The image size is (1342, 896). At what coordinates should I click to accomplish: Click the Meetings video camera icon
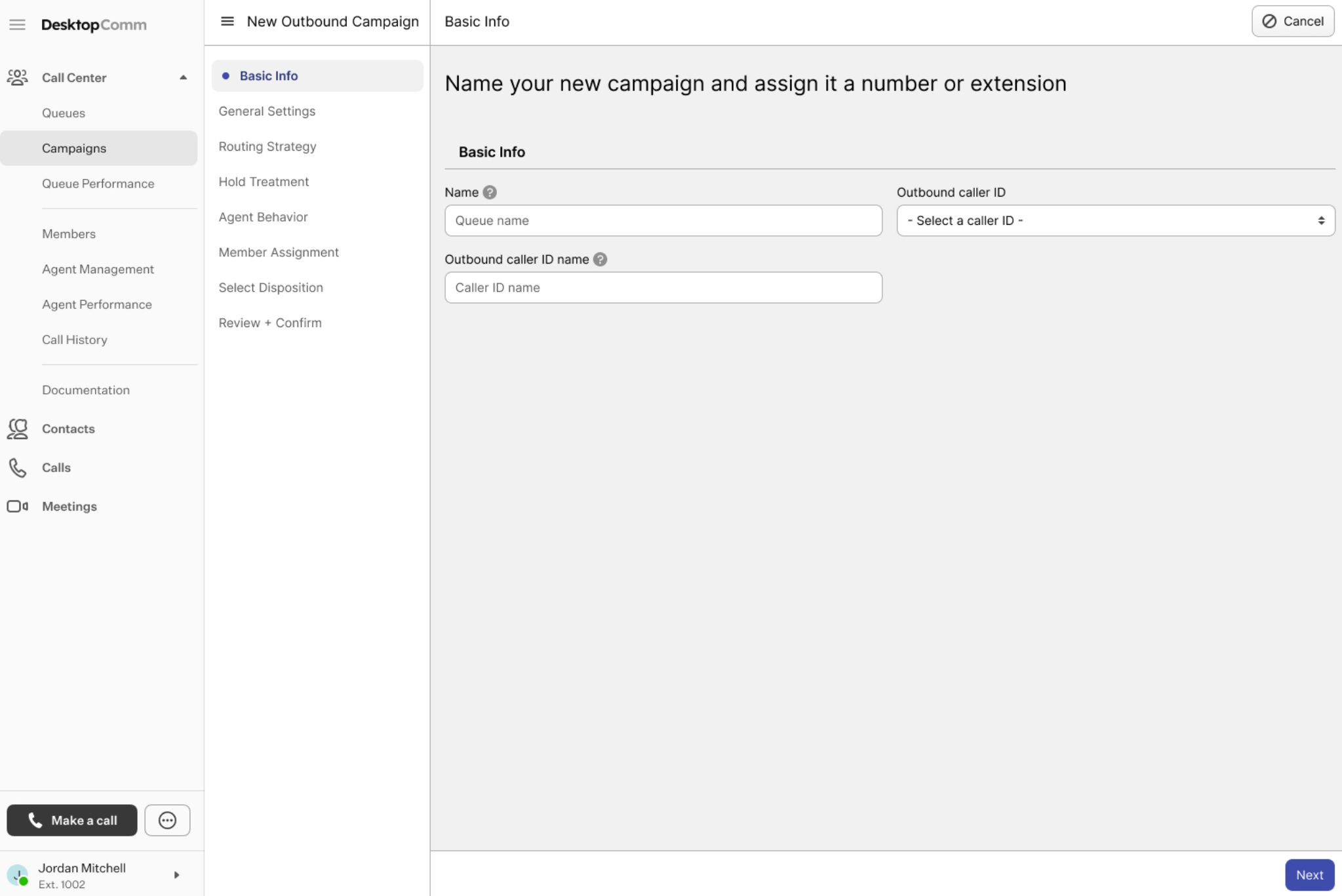[x=18, y=506]
